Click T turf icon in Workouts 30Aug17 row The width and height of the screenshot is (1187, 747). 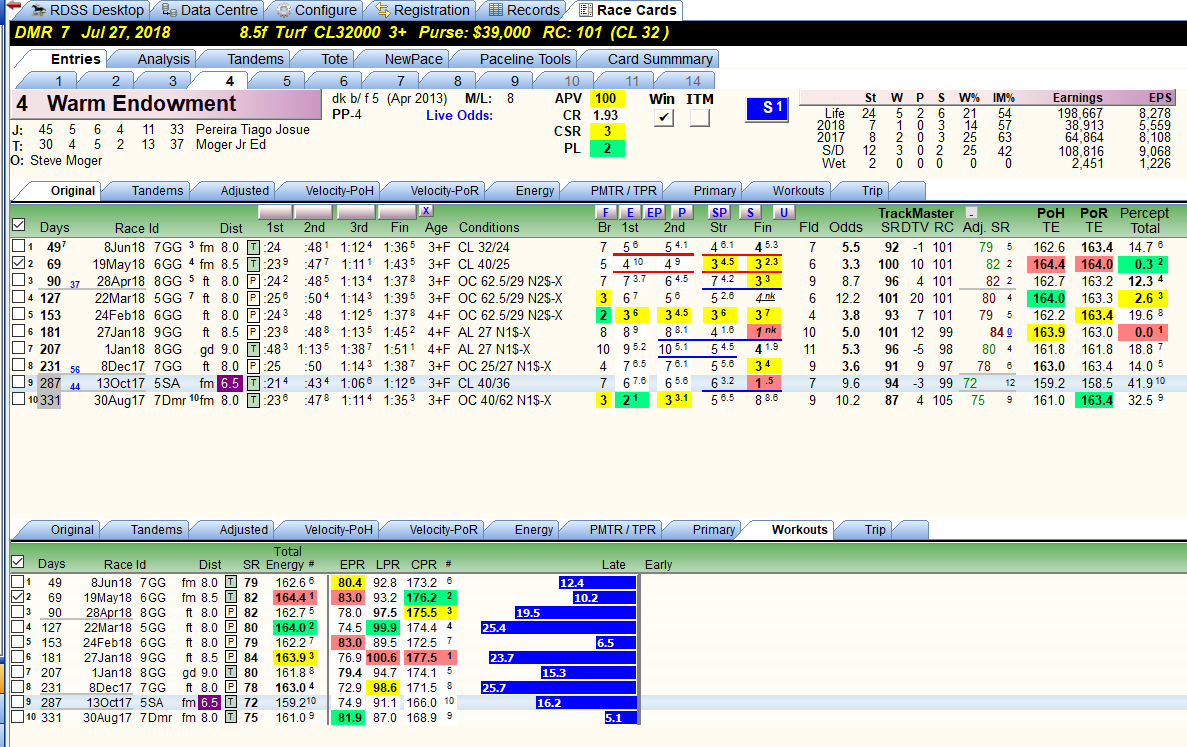point(231,717)
